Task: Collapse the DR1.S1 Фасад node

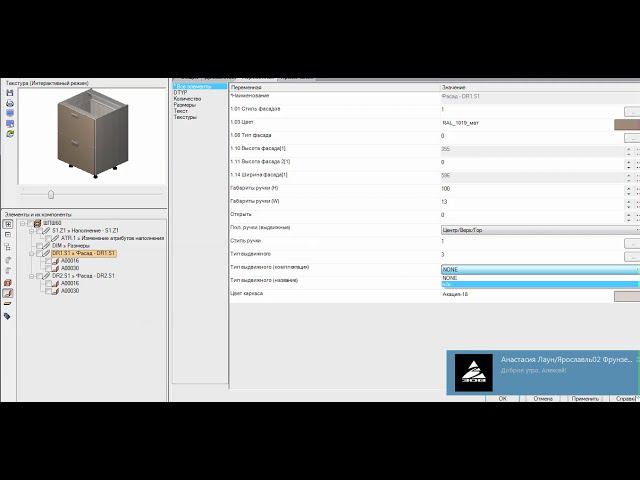Action: (31, 253)
